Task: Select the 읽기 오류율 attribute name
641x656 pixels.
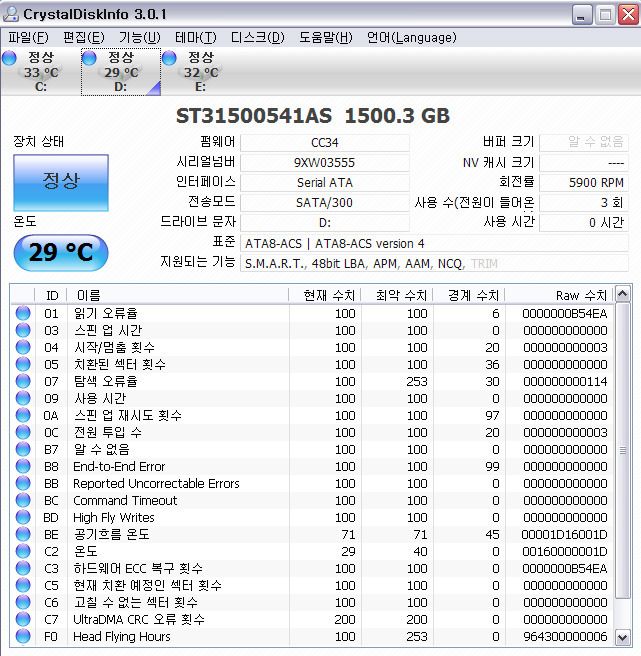Action: click(x=105, y=313)
